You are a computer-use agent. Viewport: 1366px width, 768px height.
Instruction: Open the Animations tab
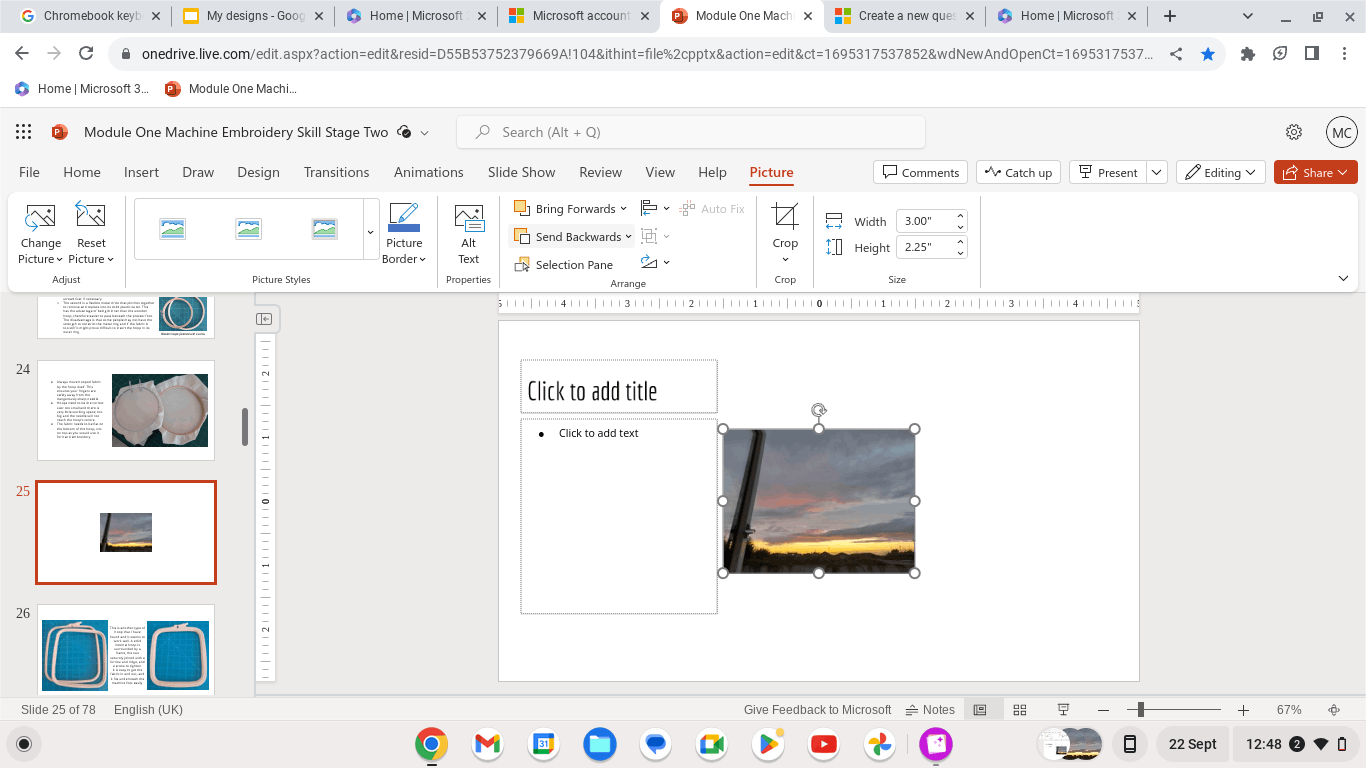[429, 172]
